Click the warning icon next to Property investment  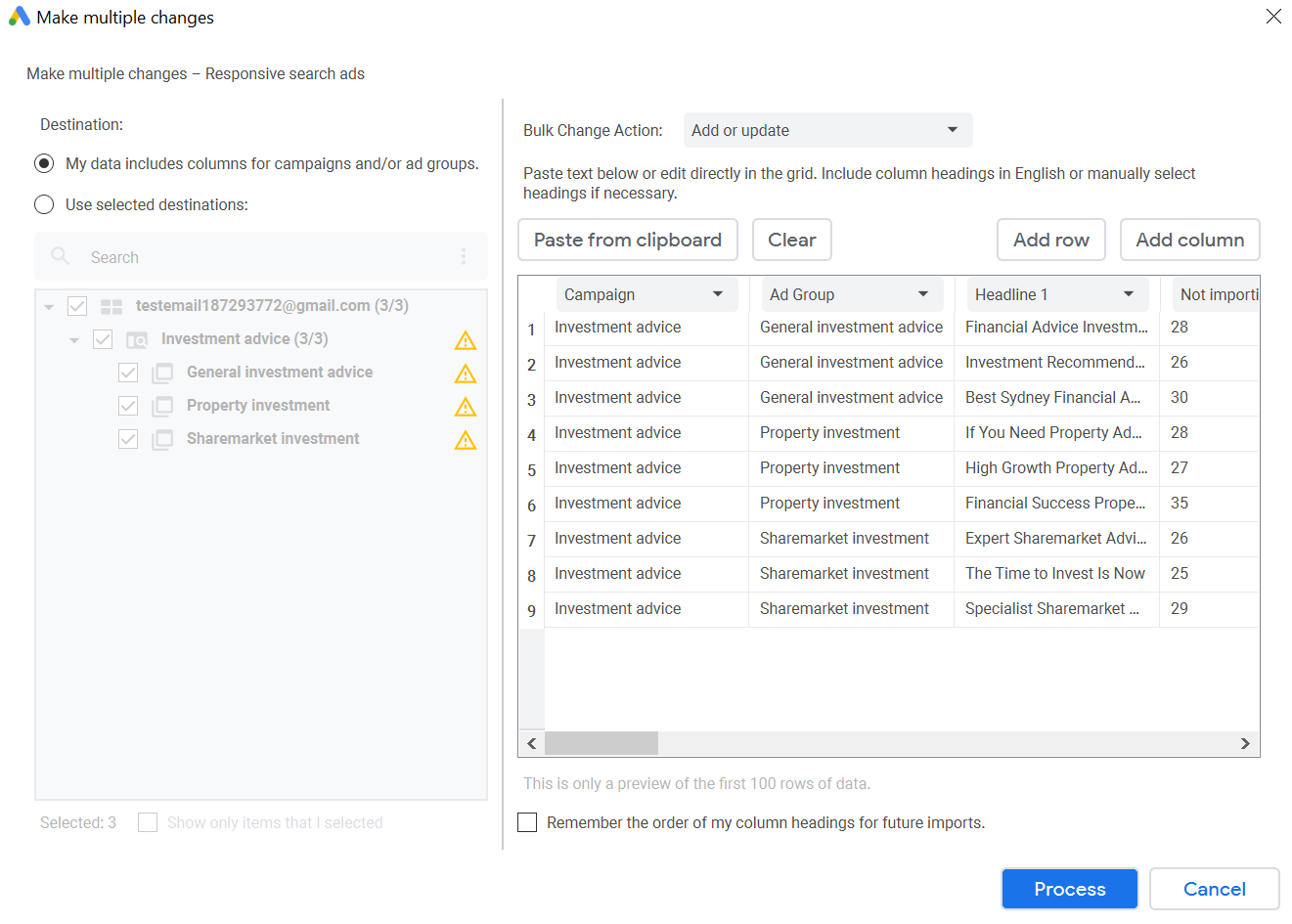click(x=465, y=406)
